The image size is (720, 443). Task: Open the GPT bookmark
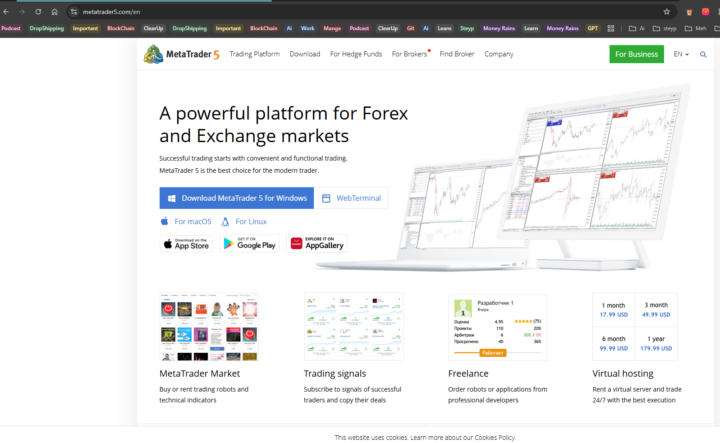593,28
